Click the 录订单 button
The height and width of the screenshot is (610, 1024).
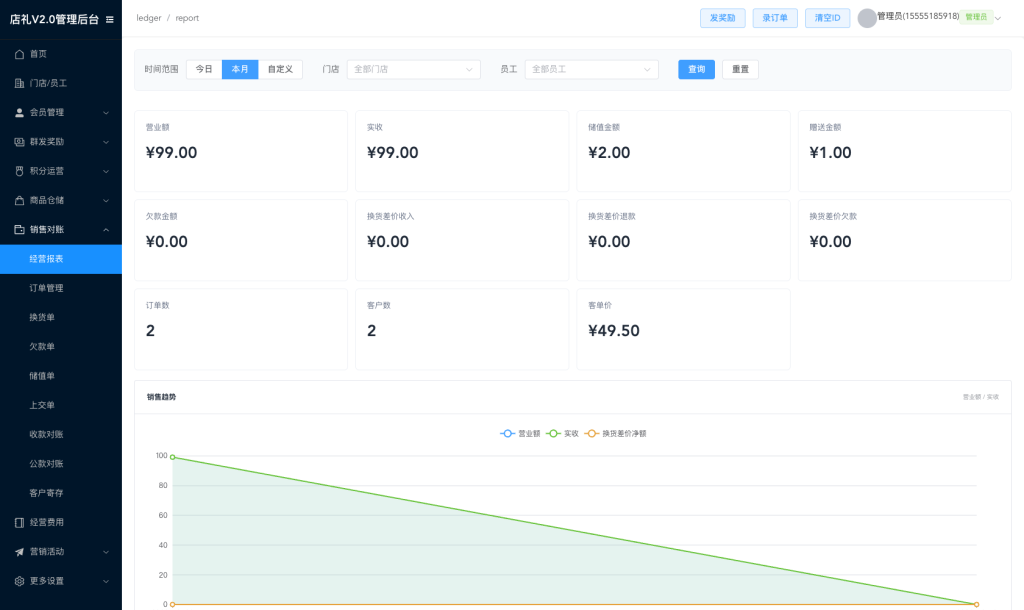775,18
